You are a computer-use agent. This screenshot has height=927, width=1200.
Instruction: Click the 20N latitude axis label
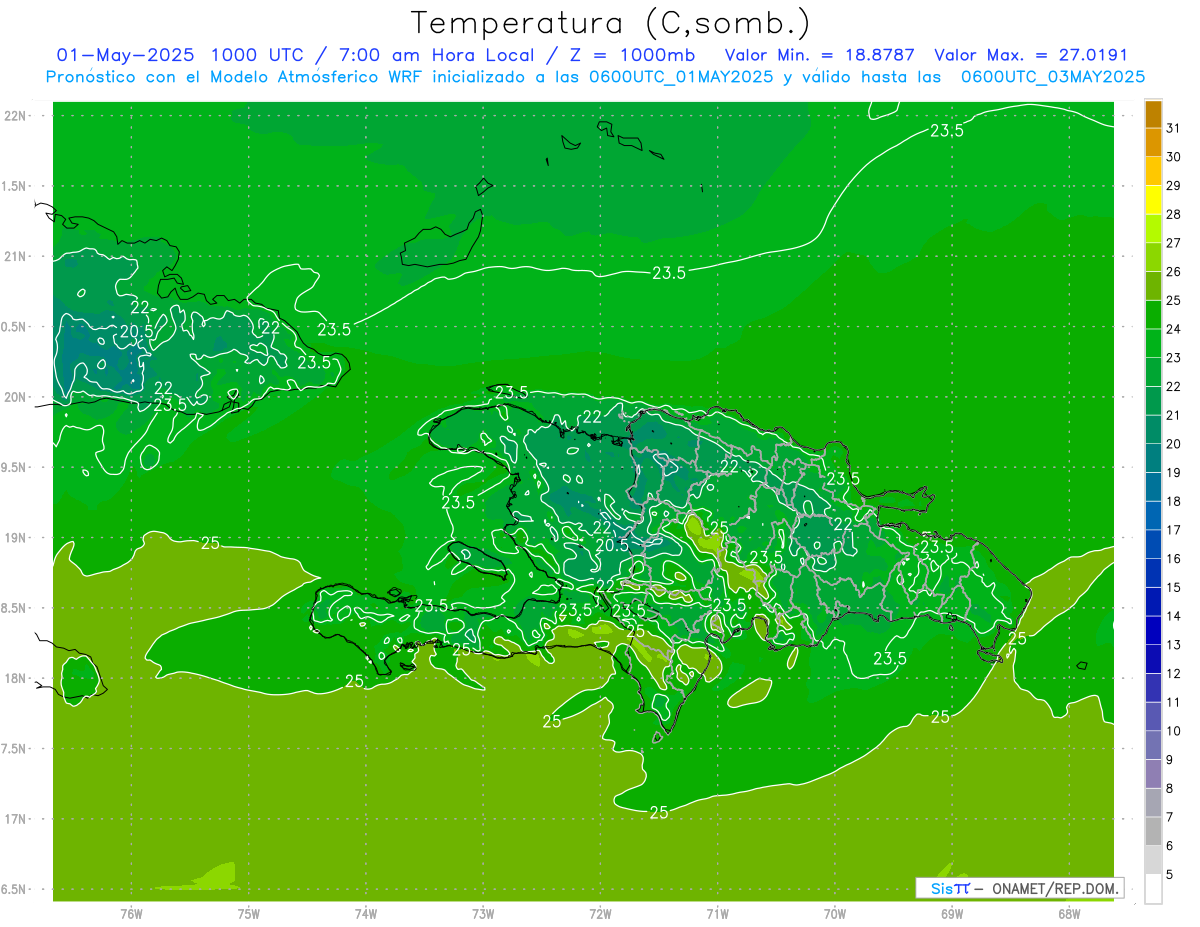click(16, 397)
